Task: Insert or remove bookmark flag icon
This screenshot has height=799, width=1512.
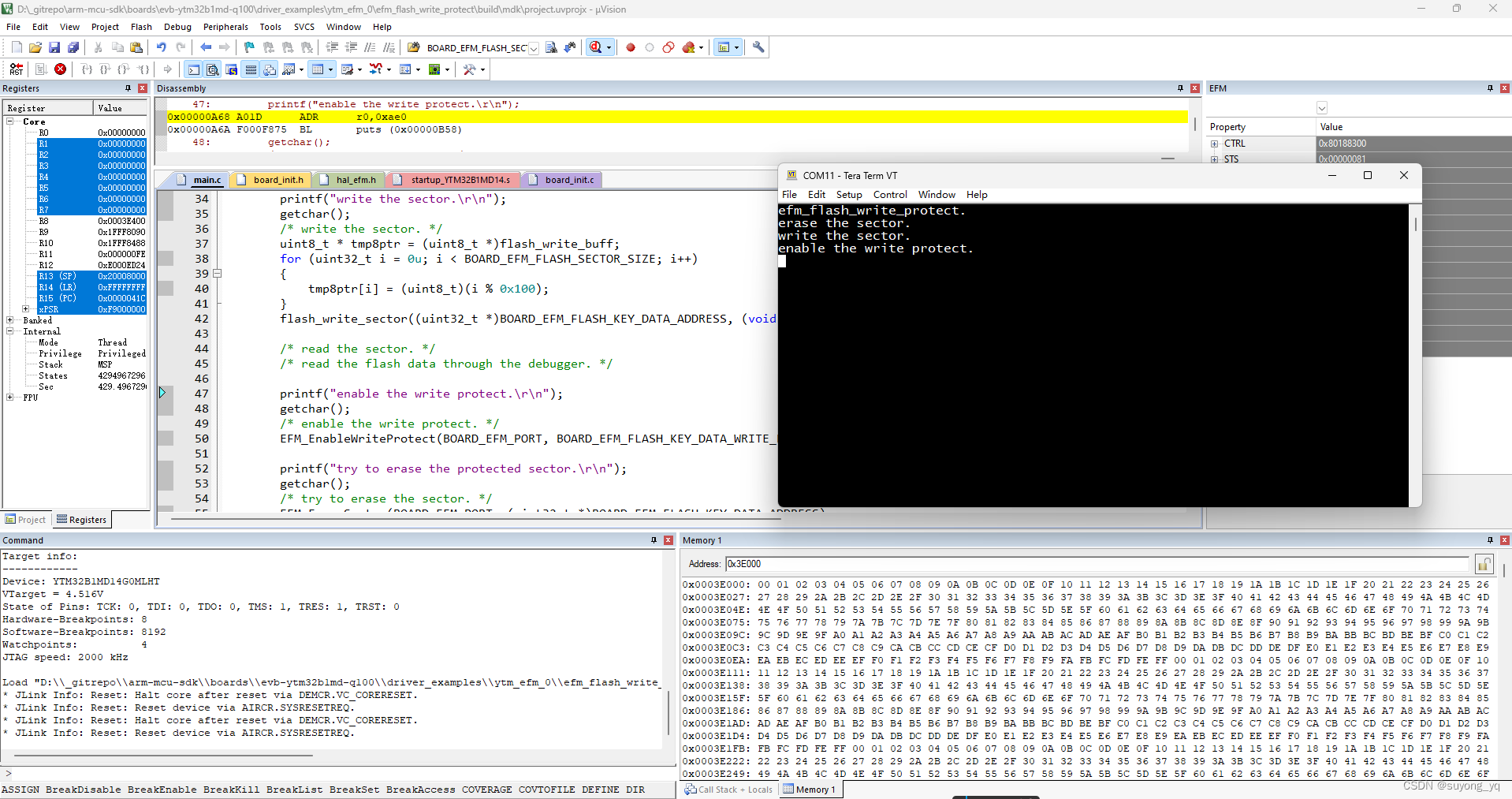Action: click(x=249, y=47)
